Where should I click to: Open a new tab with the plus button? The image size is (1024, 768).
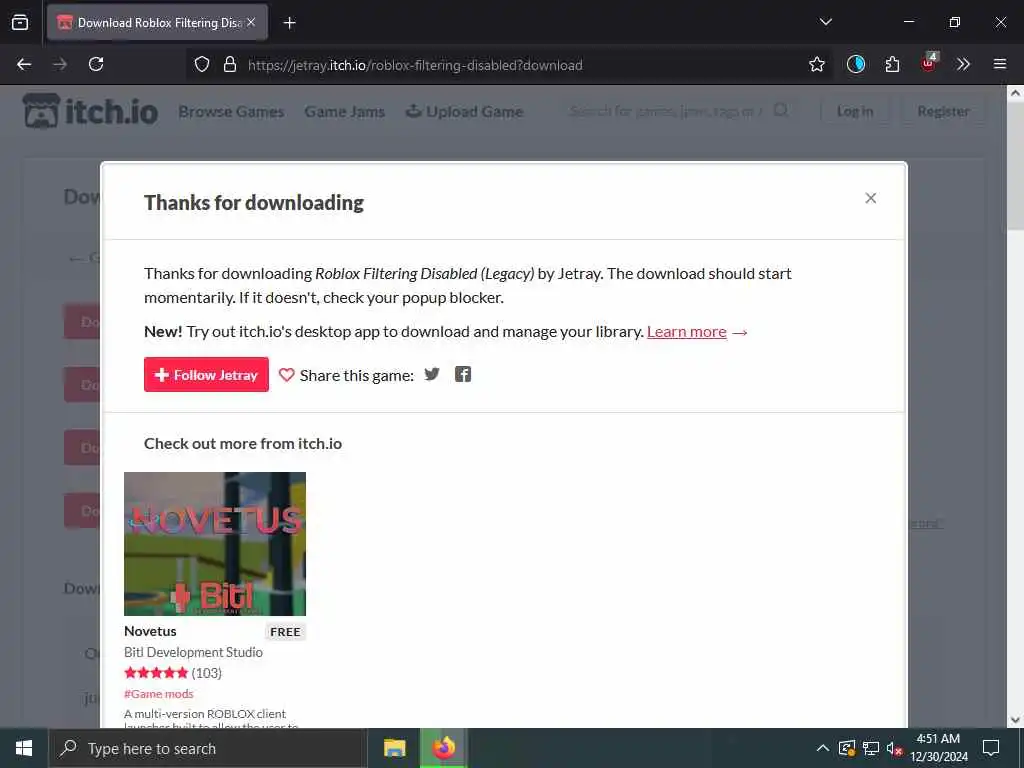point(289,23)
